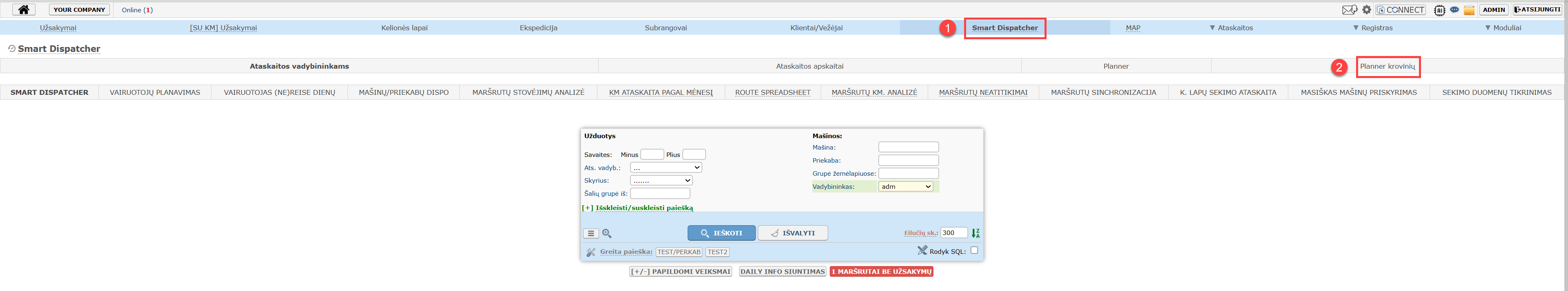Open the [SU KM] Užsakymai menu item
Image resolution: width=1568 pixels, height=291 pixels.
(223, 28)
